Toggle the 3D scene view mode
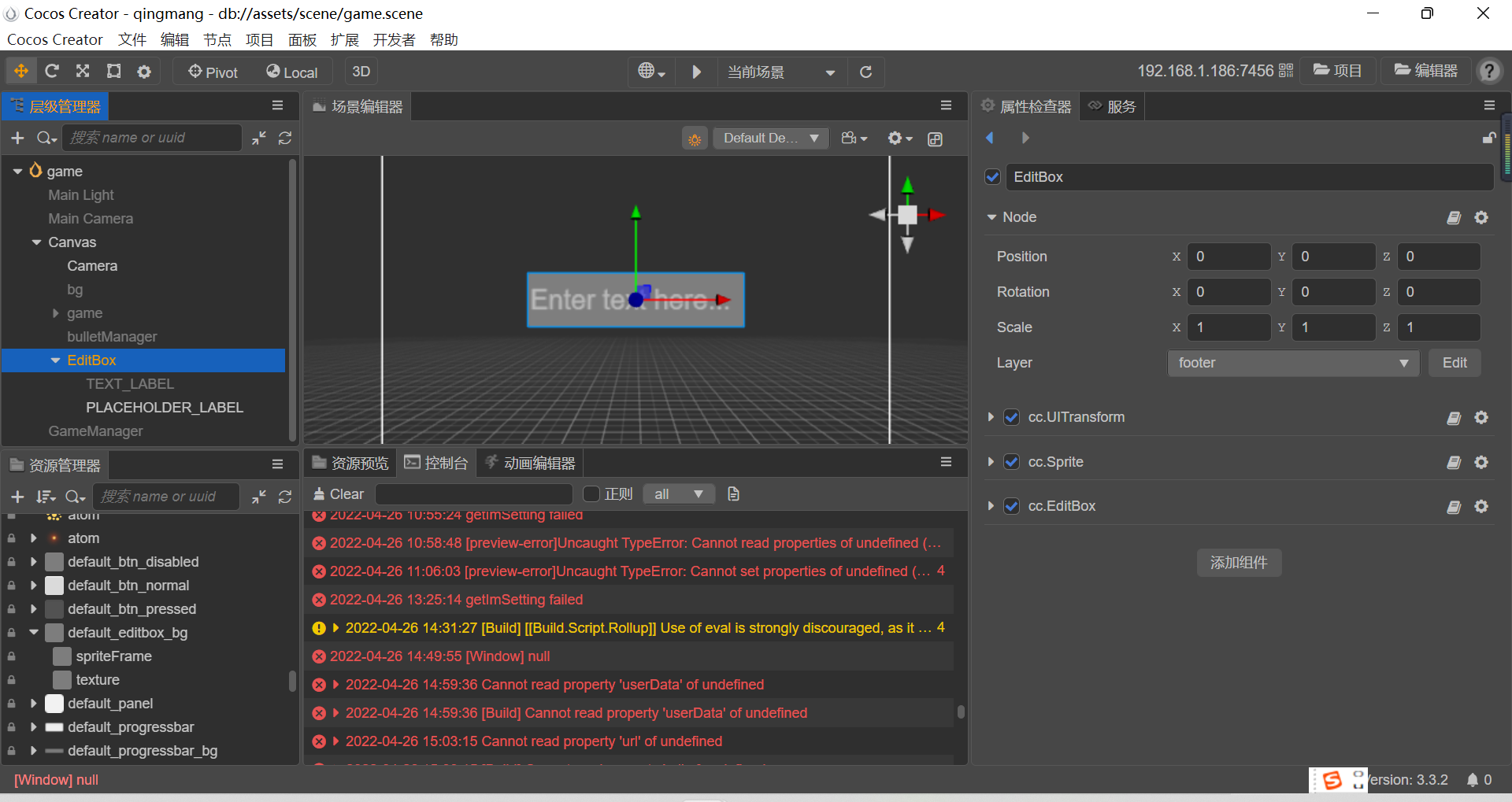 [361, 72]
